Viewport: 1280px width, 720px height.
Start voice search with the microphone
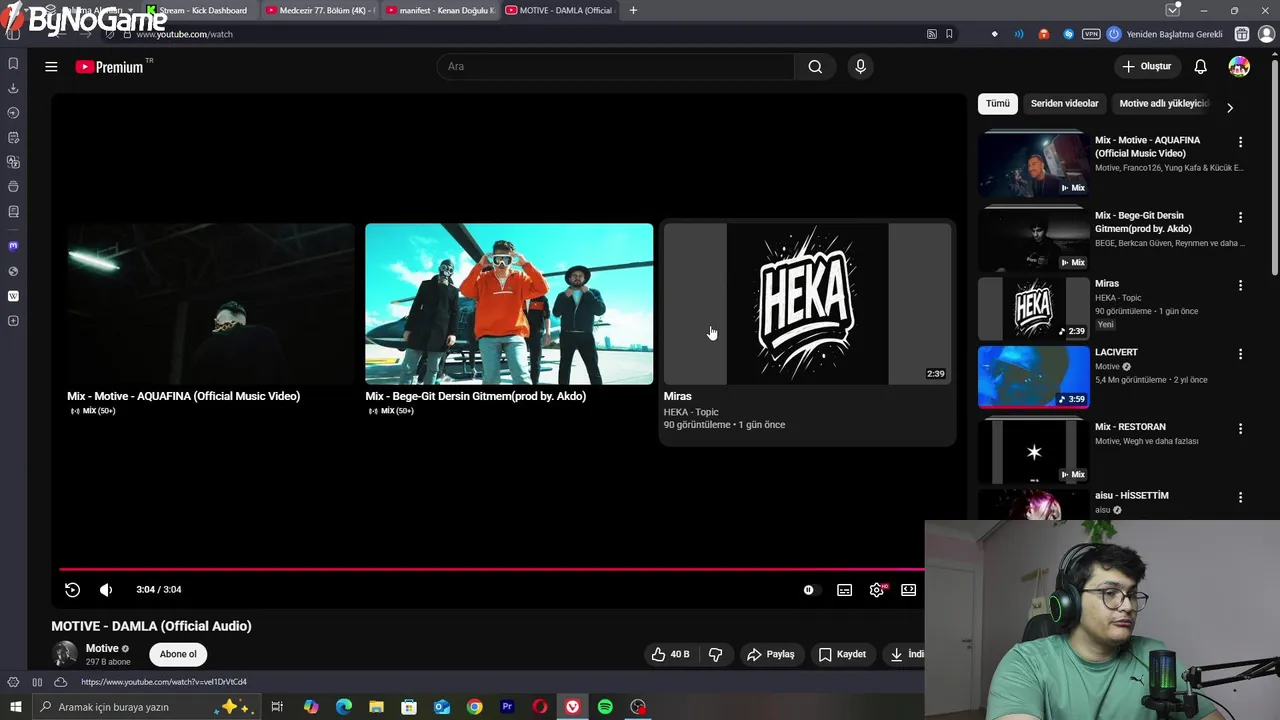point(860,67)
